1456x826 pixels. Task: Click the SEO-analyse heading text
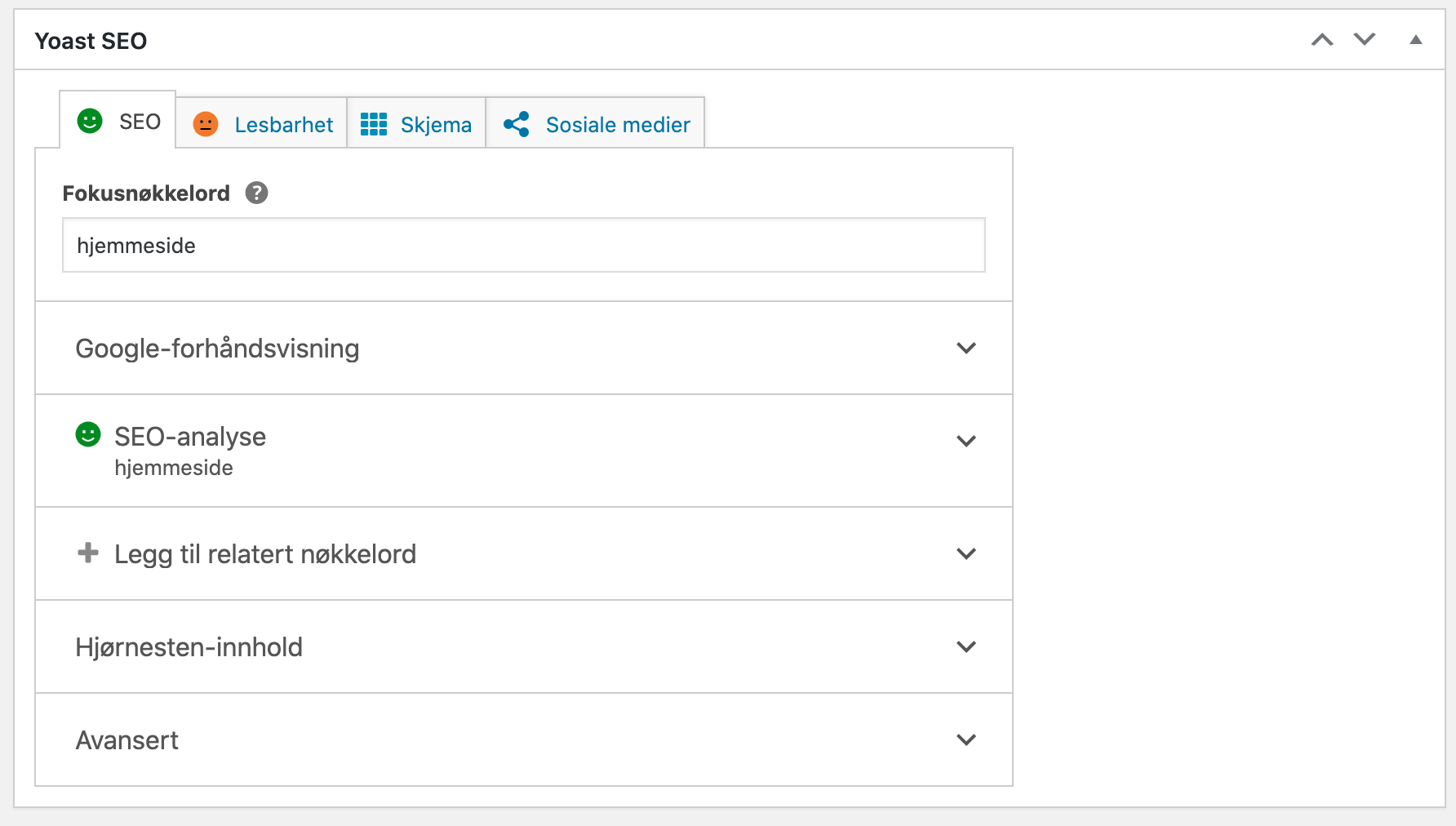(190, 437)
